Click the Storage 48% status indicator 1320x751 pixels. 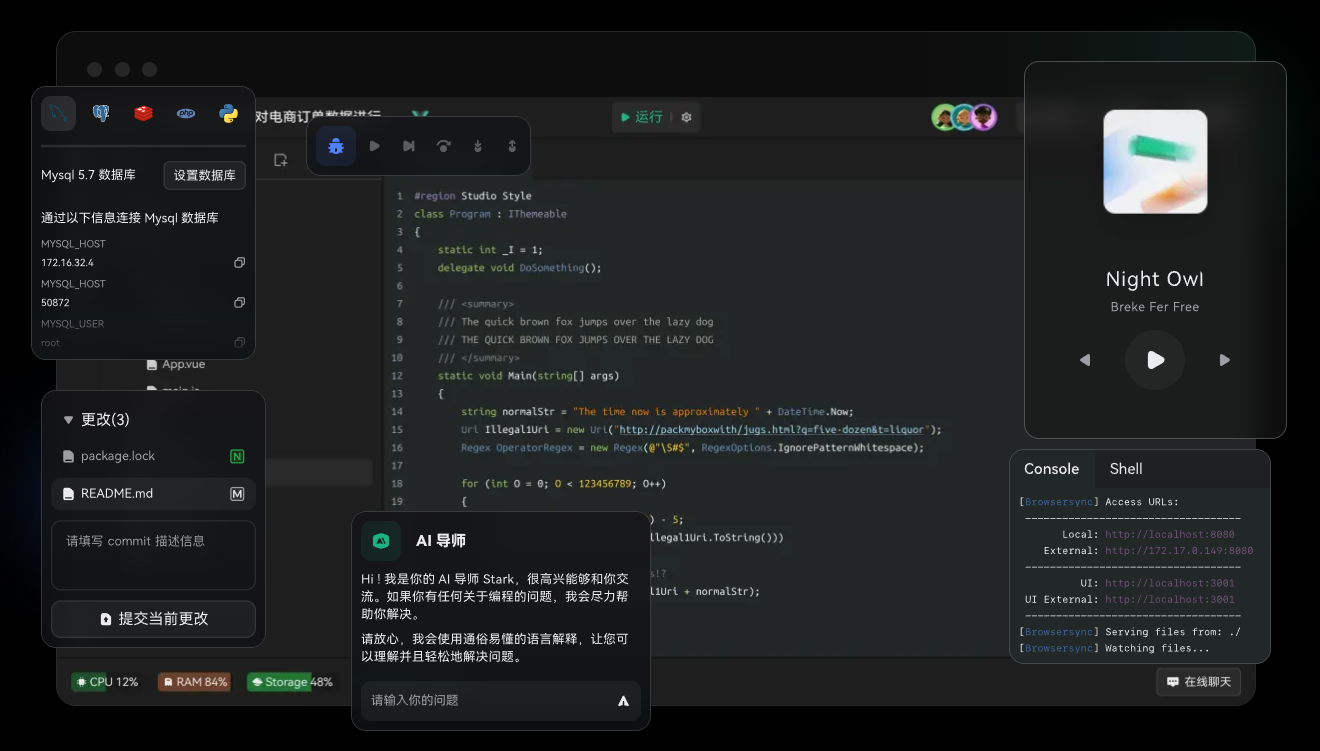pyautogui.click(x=291, y=682)
